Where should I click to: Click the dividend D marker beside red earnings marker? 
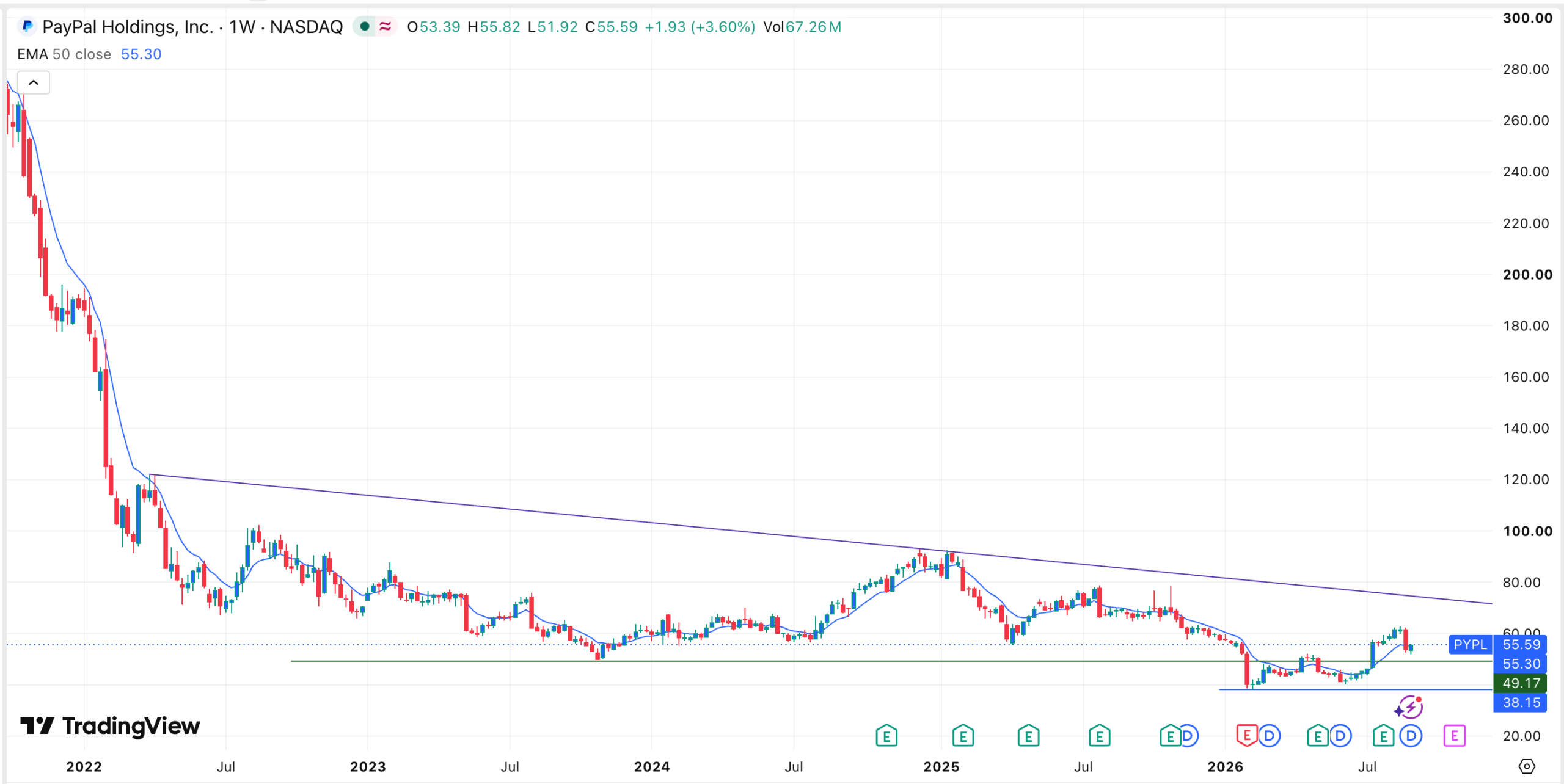point(1270,736)
